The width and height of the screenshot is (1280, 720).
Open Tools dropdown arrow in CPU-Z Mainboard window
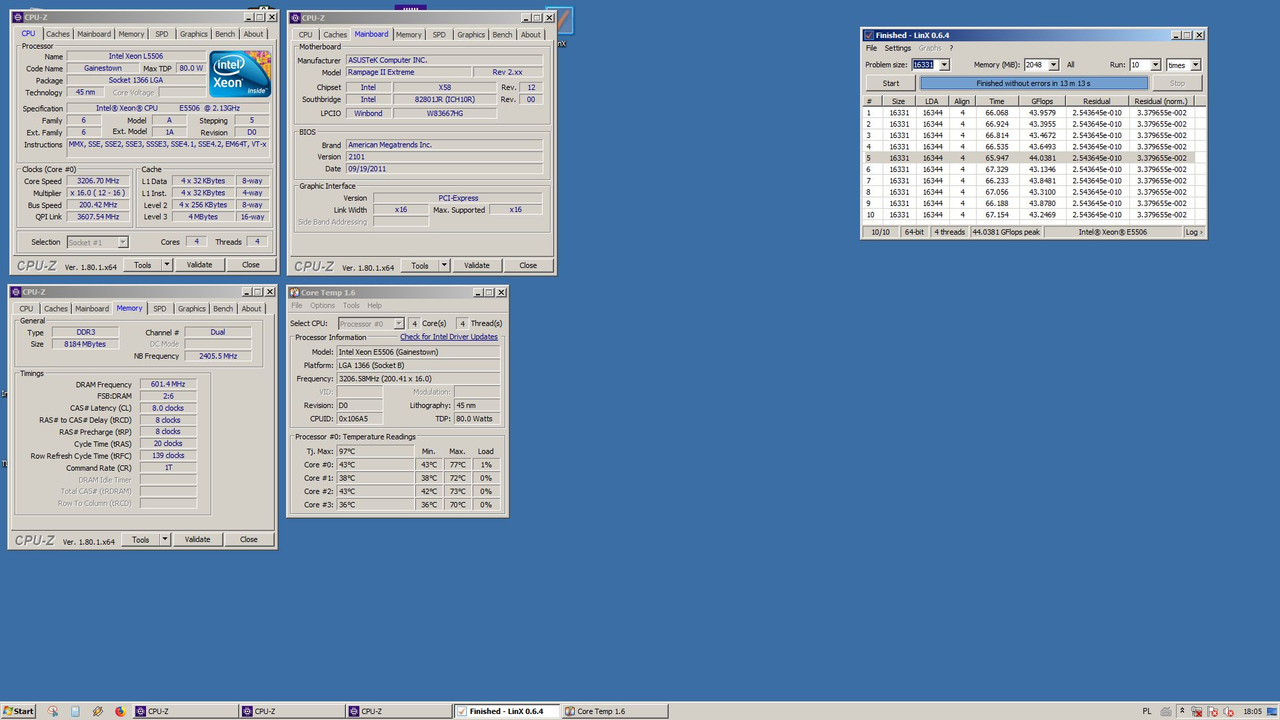tap(443, 265)
